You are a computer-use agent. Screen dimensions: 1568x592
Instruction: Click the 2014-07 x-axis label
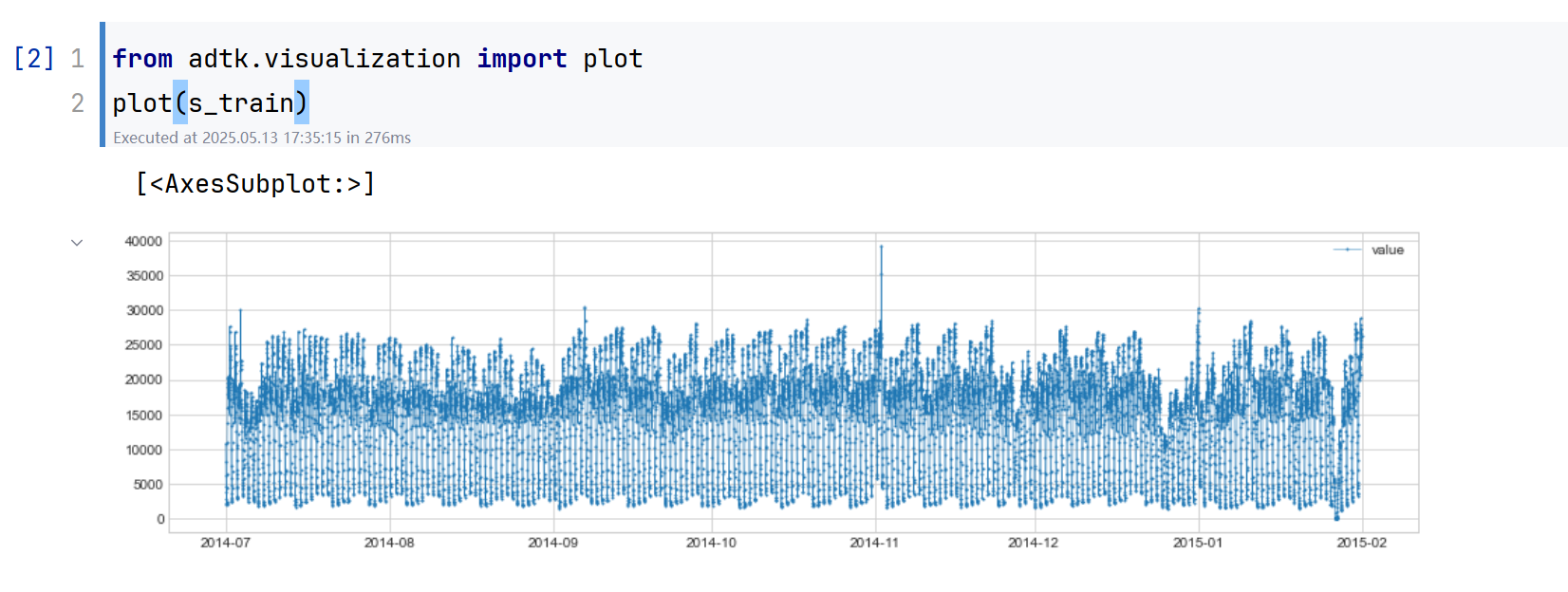[225, 543]
